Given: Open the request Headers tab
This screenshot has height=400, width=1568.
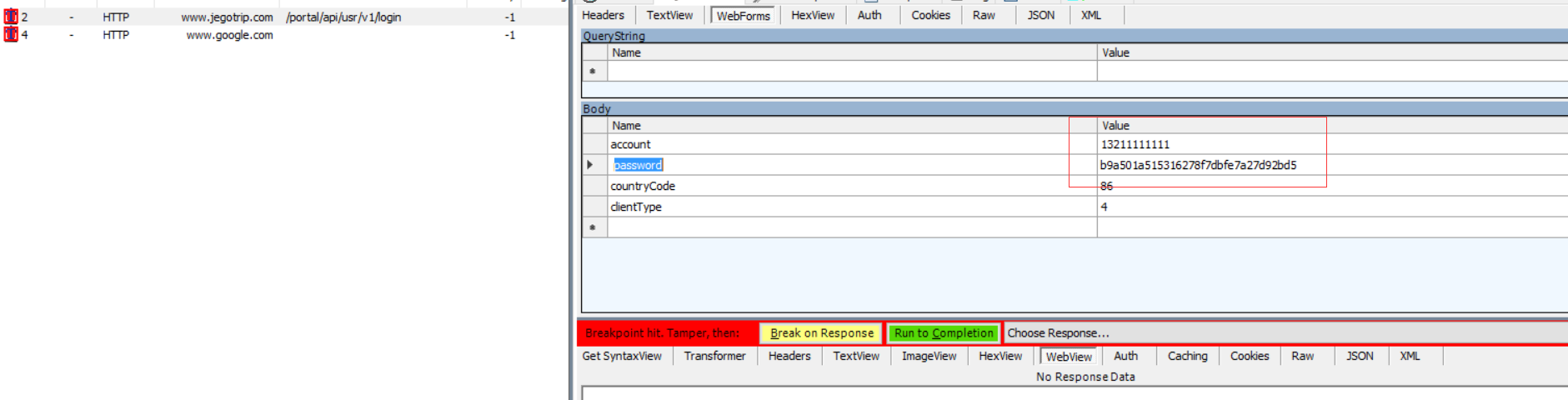Looking at the screenshot, I should [603, 15].
